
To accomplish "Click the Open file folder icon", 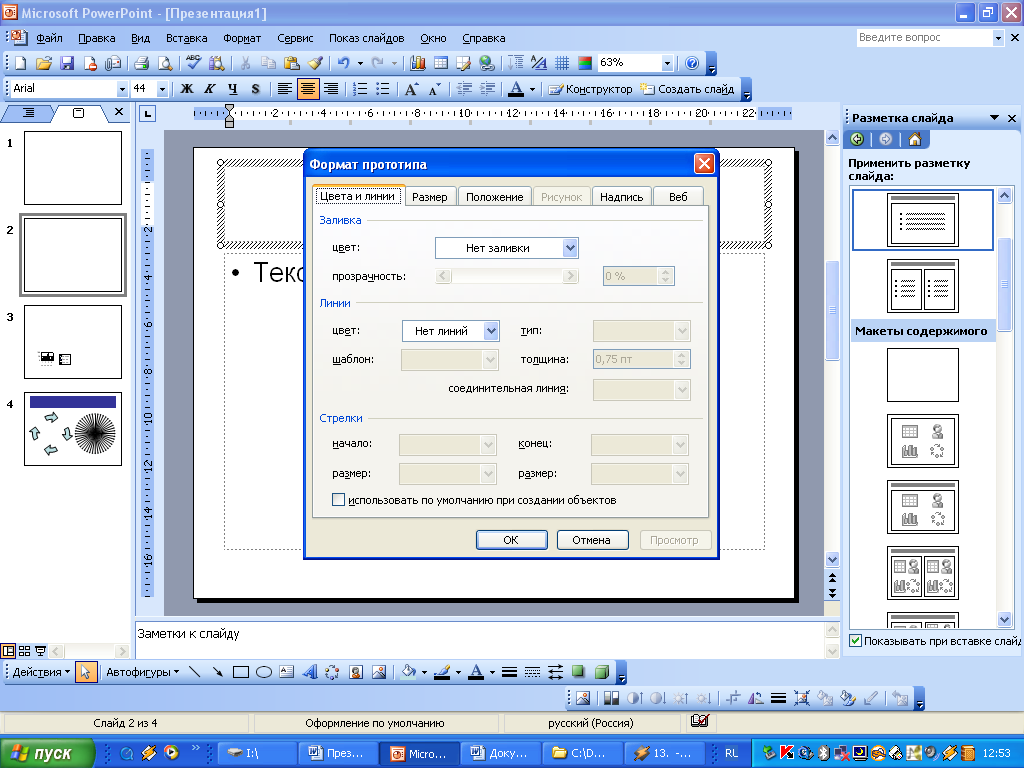I will 44,63.
